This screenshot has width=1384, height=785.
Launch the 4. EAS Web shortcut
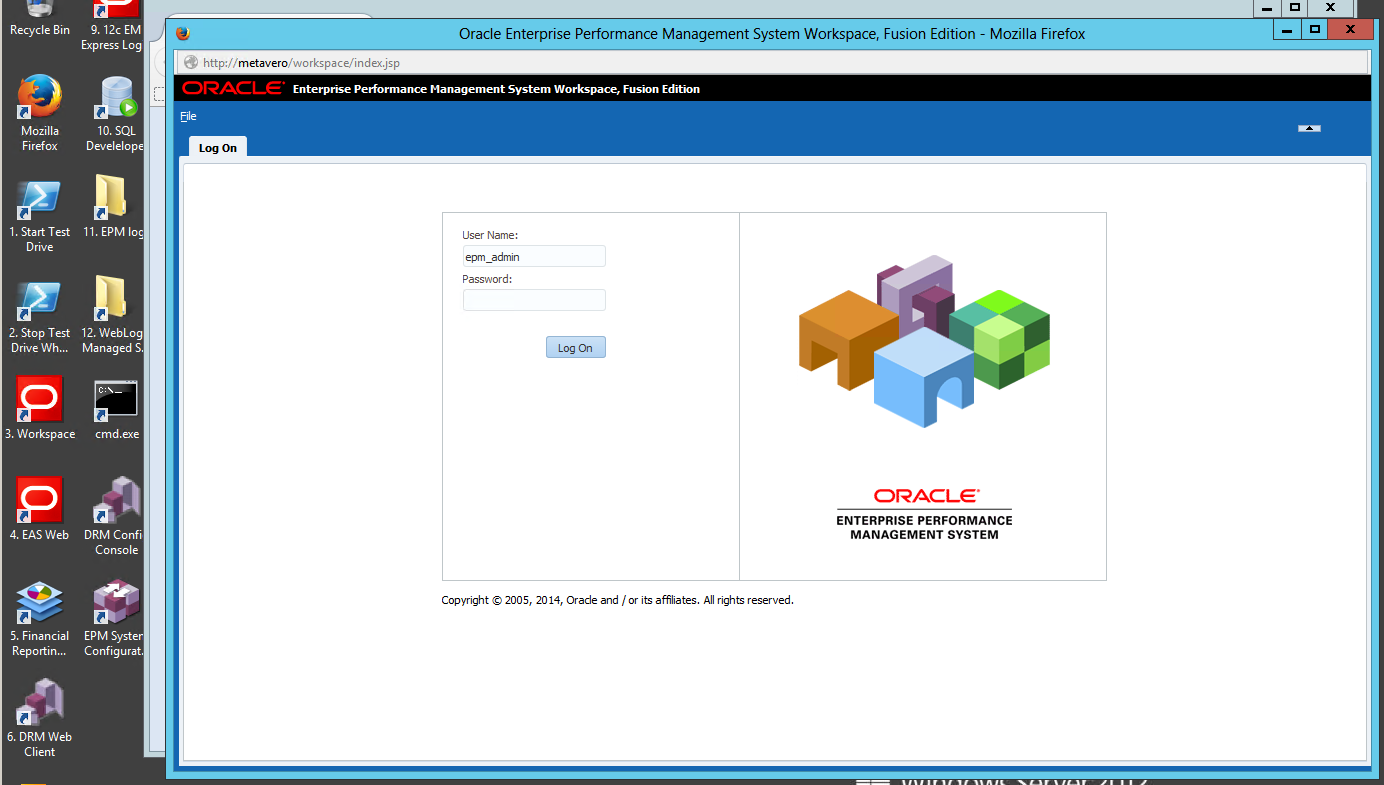pyautogui.click(x=40, y=509)
